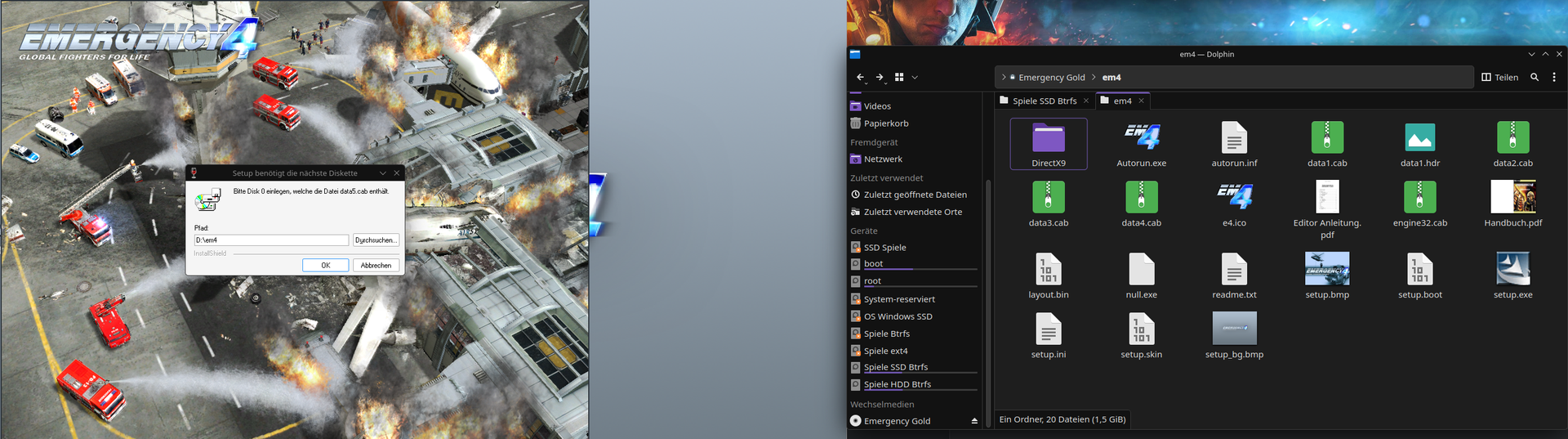Select the null.exe file
This screenshot has width=1568, height=439.
(x=1142, y=275)
